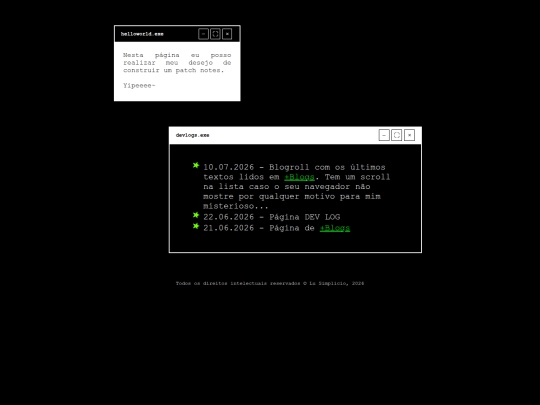Select the devlogs.exe title text
Image resolution: width=540 pixels, height=405 pixels.
pos(193,135)
